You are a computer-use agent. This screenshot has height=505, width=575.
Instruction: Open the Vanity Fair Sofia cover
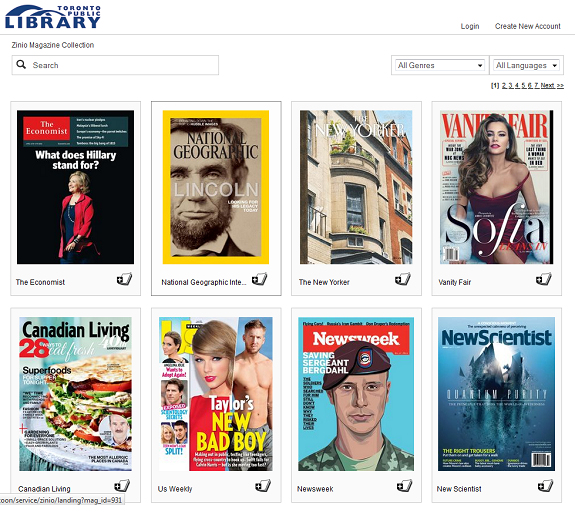[497, 187]
